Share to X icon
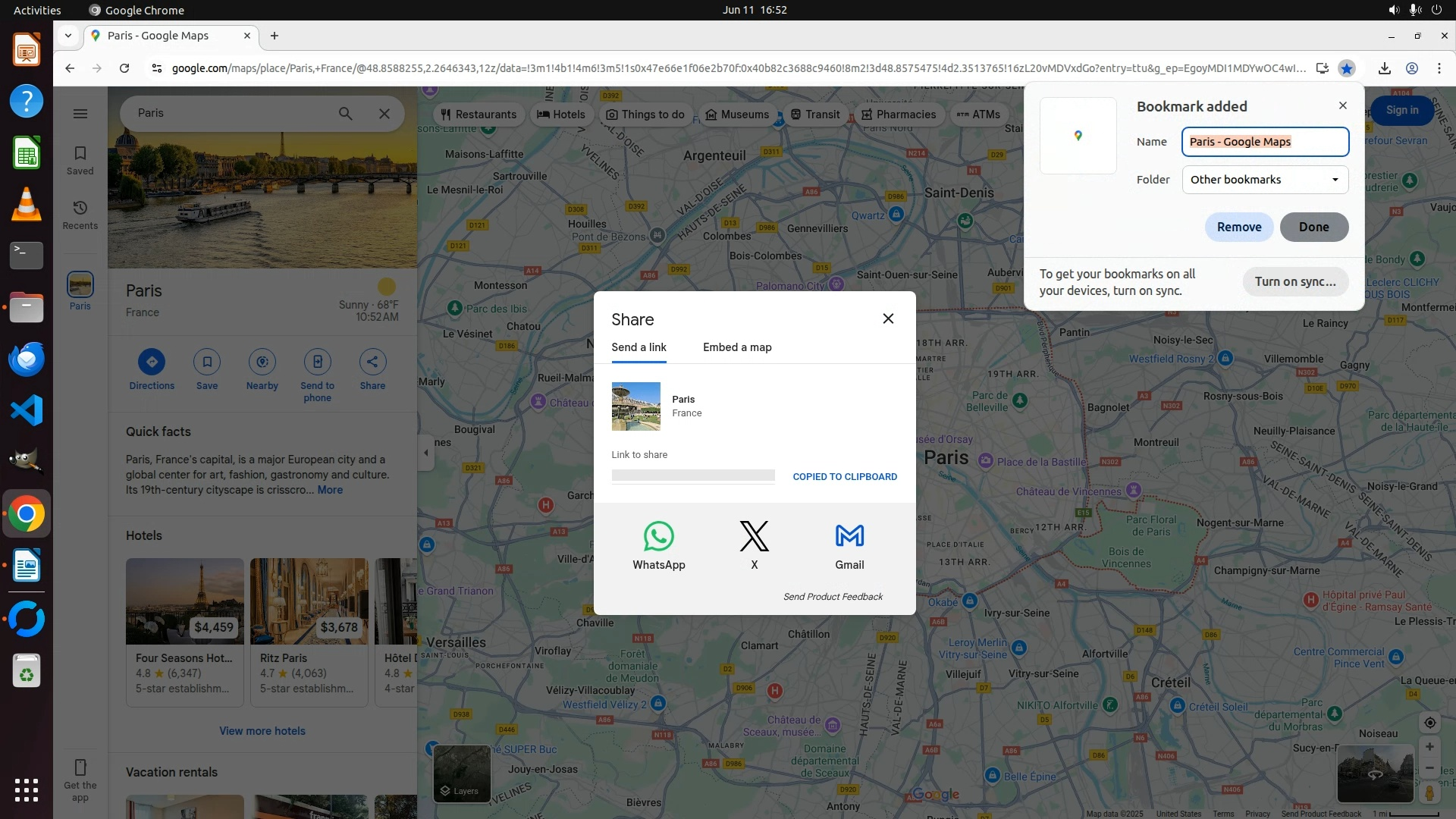 coord(754,536)
